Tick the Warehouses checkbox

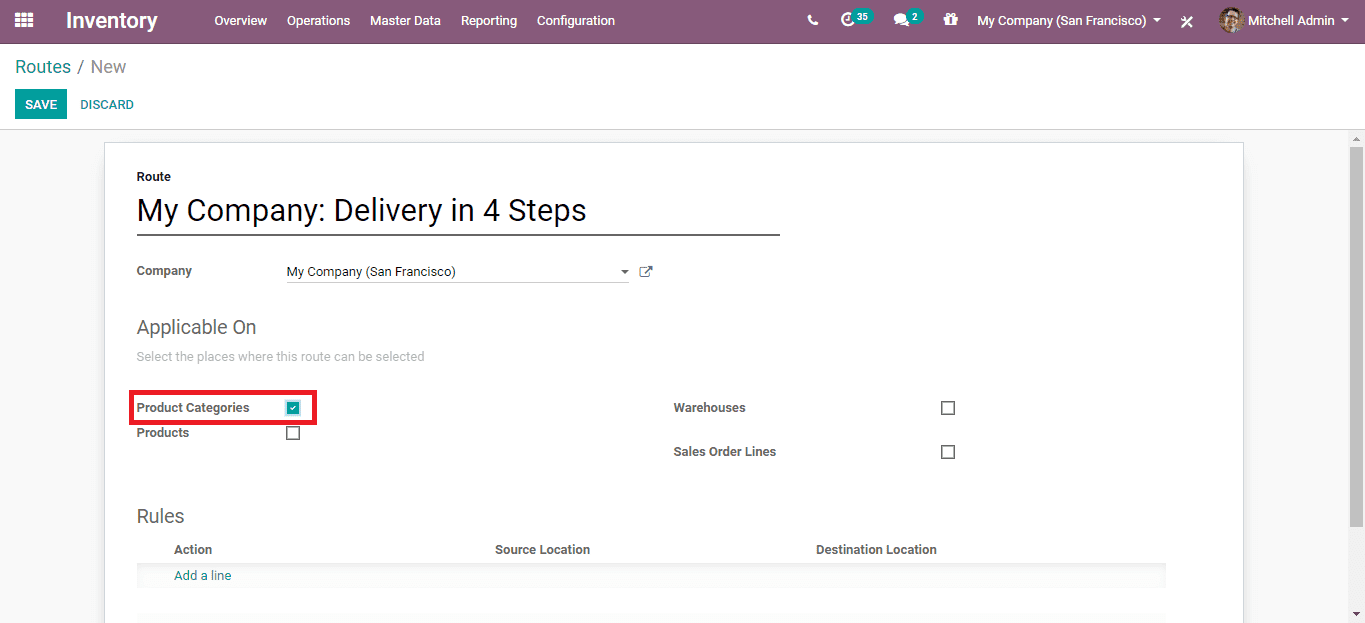(948, 408)
